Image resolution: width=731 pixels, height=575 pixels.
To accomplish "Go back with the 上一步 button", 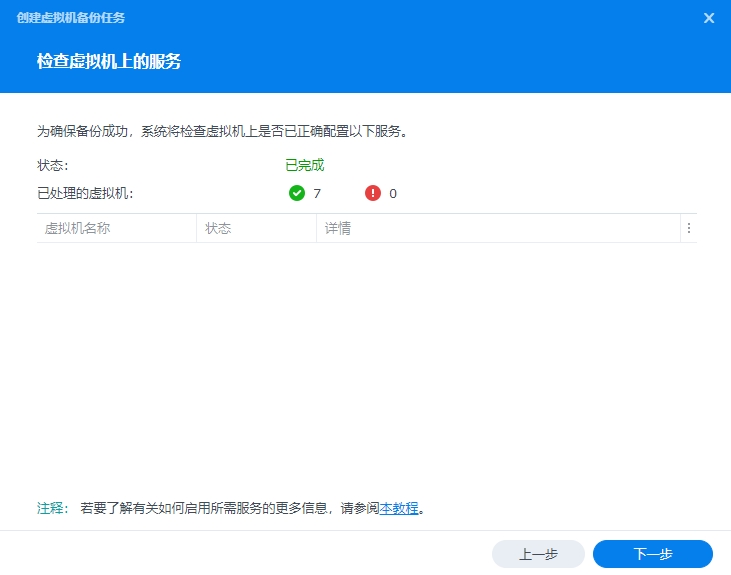I will click(x=538, y=554).
